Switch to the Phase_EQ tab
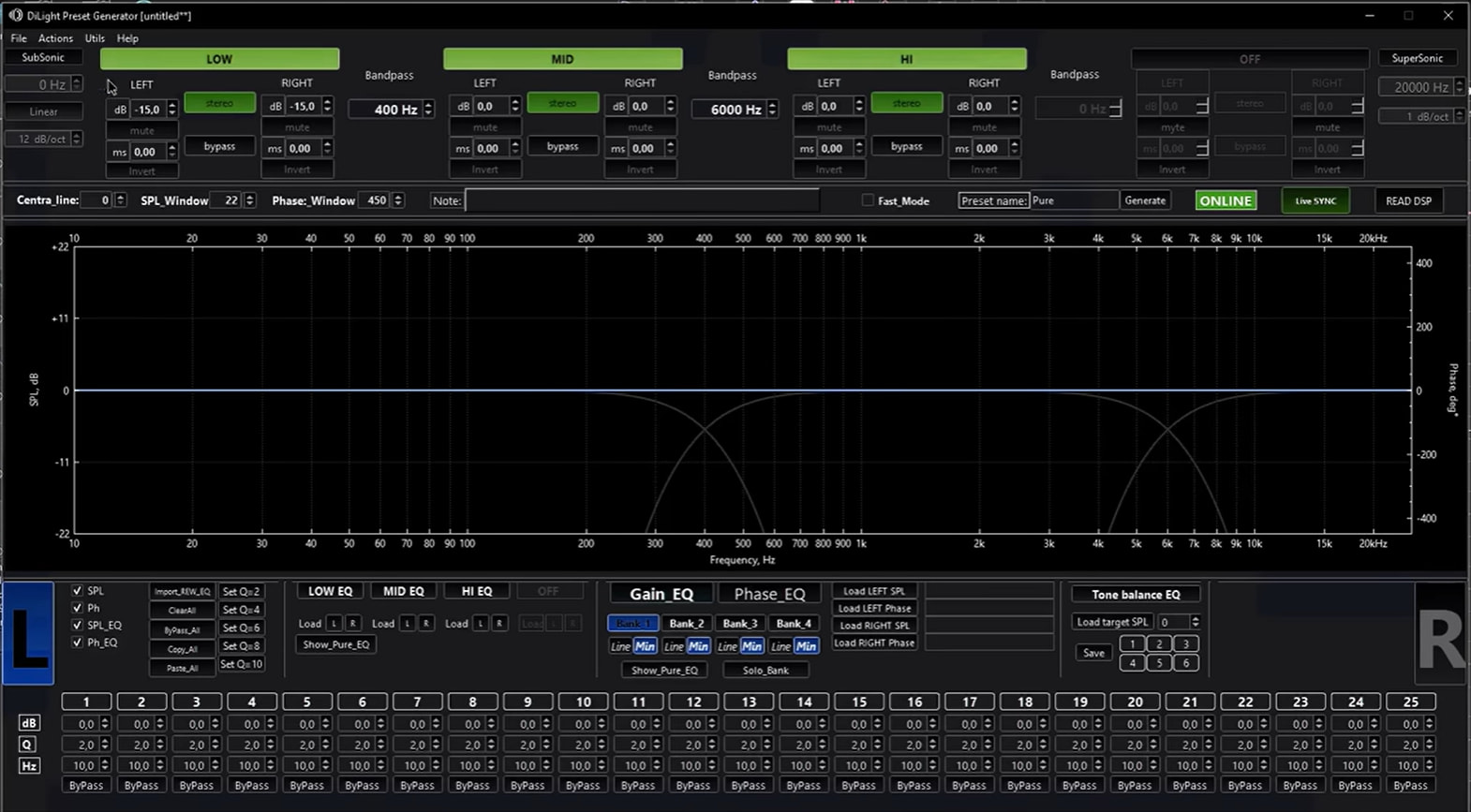 [769, 594]
